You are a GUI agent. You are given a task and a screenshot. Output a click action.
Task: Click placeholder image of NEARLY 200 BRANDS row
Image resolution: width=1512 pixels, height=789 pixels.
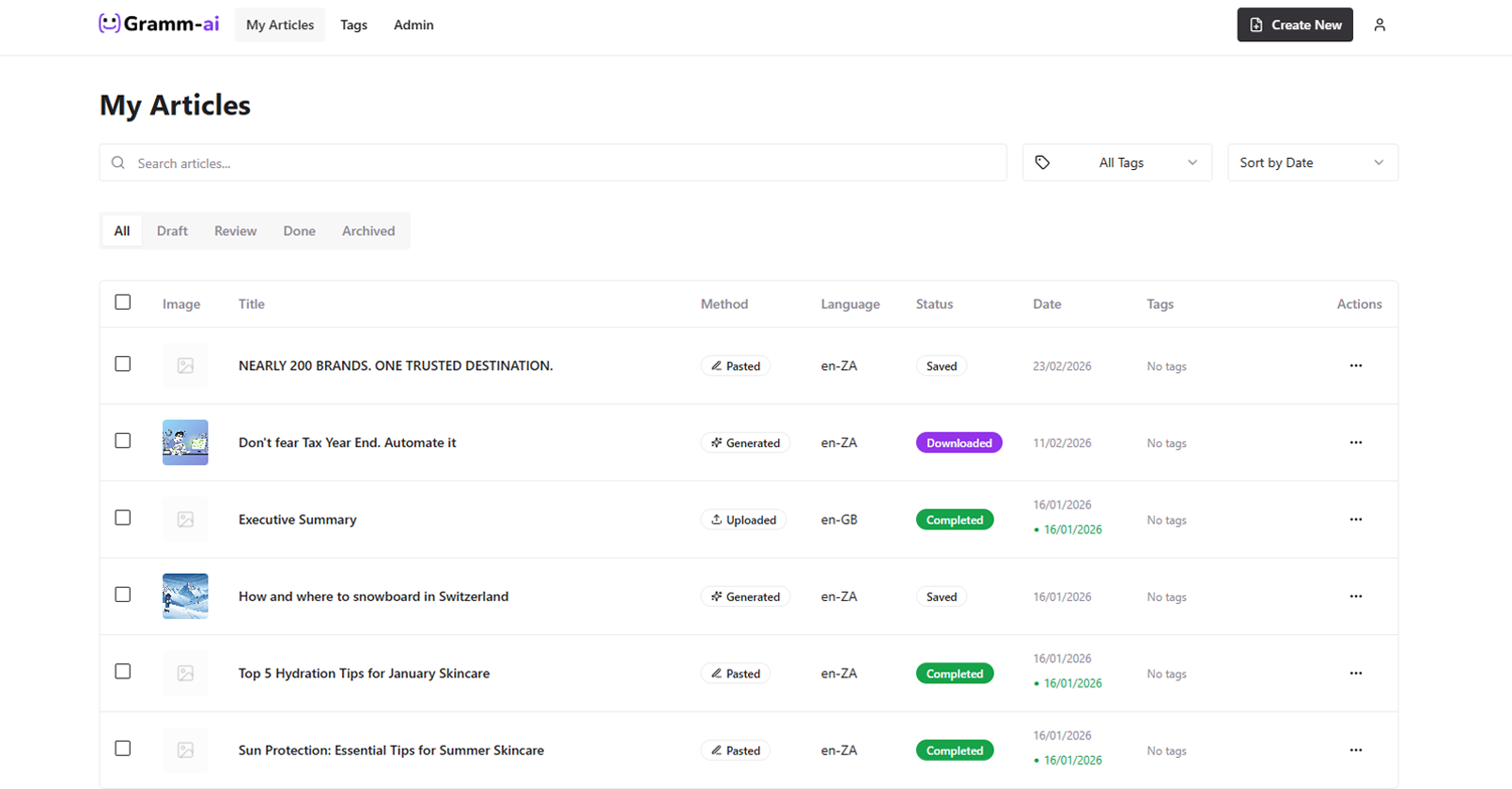[185, 365]
